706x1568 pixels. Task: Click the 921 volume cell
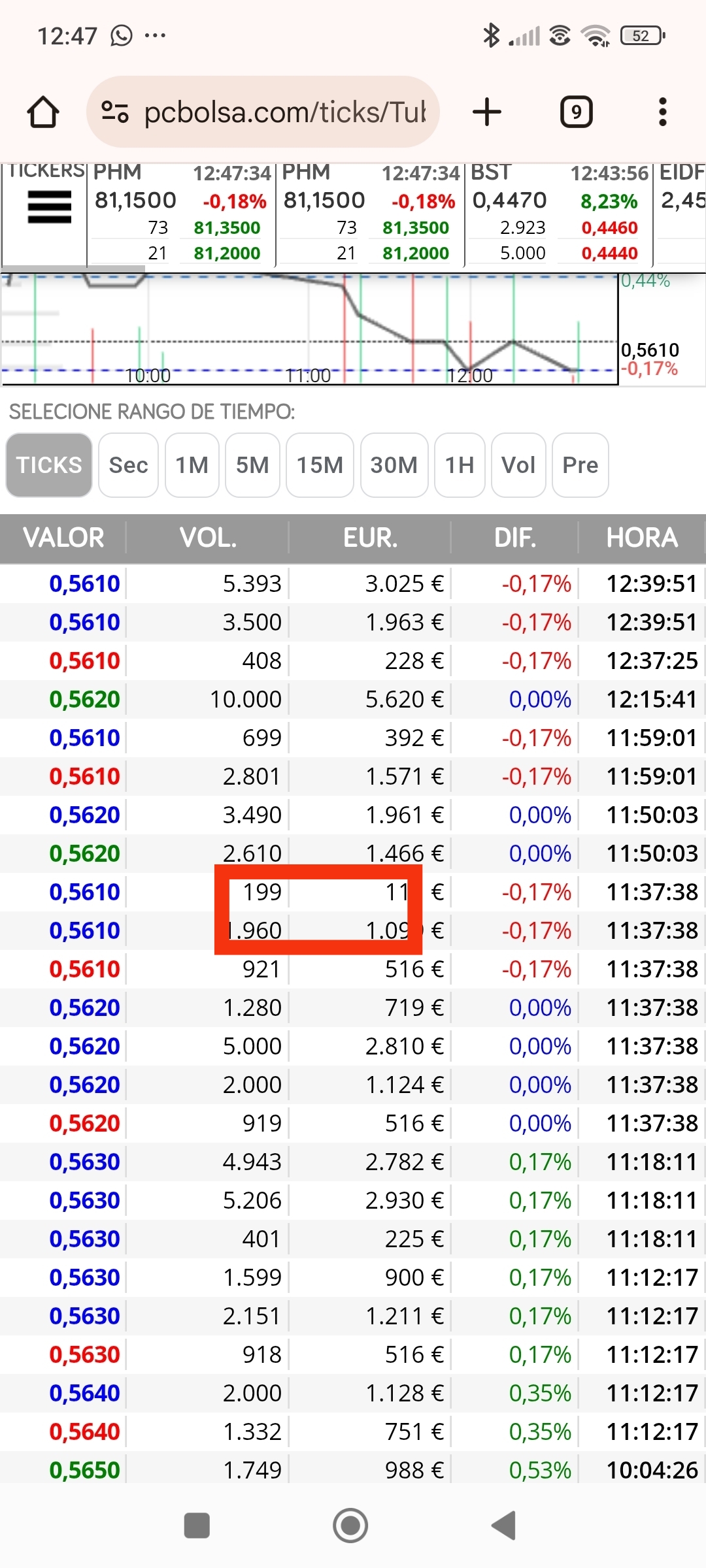pyautogui.click(x=262, y=969)
